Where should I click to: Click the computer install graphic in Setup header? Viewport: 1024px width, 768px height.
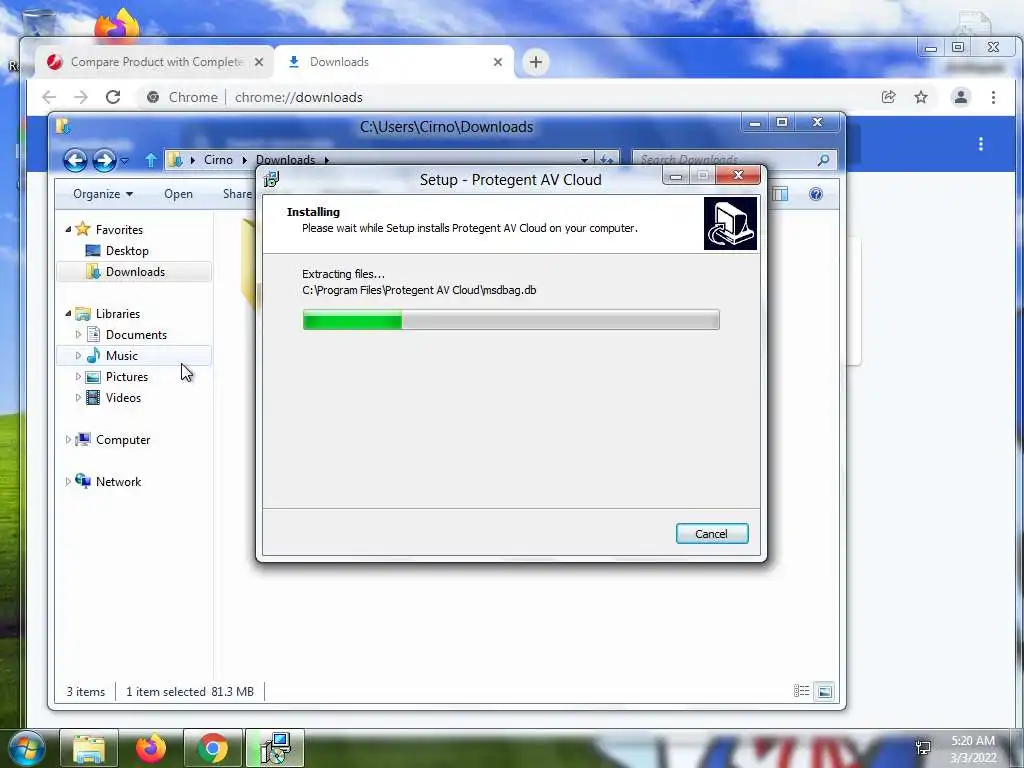730,223
